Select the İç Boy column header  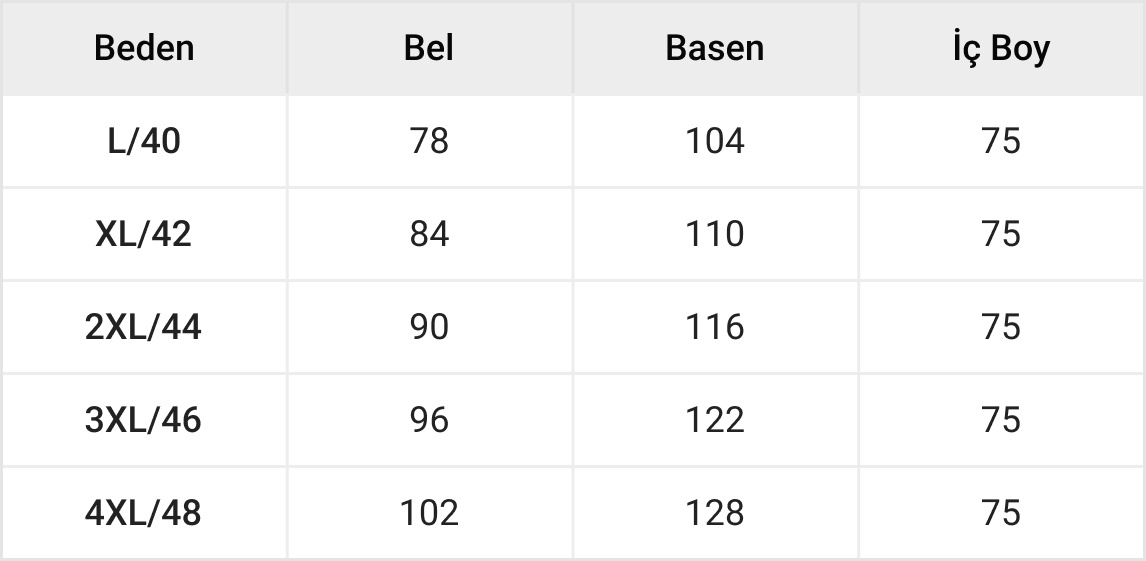[1000, 48]
